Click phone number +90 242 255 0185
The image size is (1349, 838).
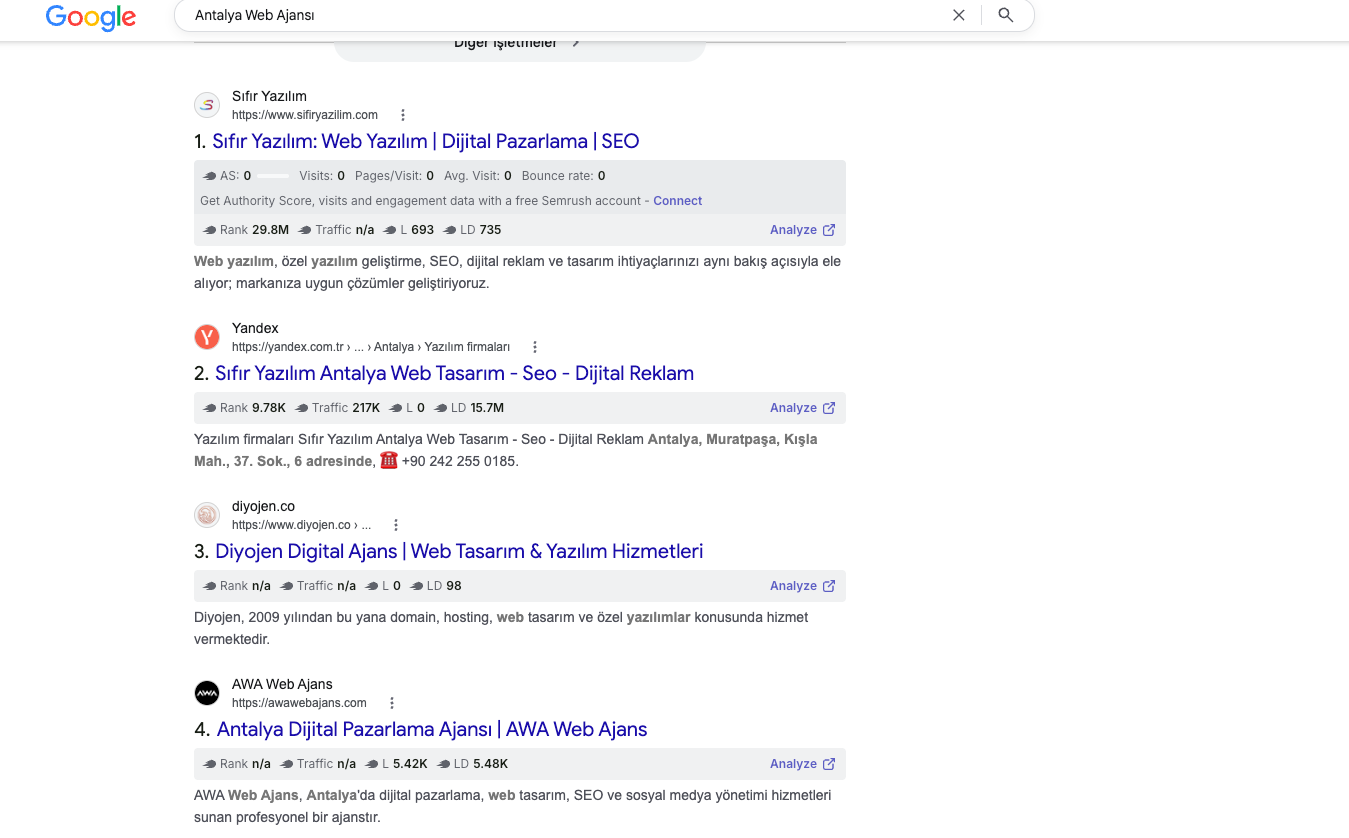click(460, 462)
